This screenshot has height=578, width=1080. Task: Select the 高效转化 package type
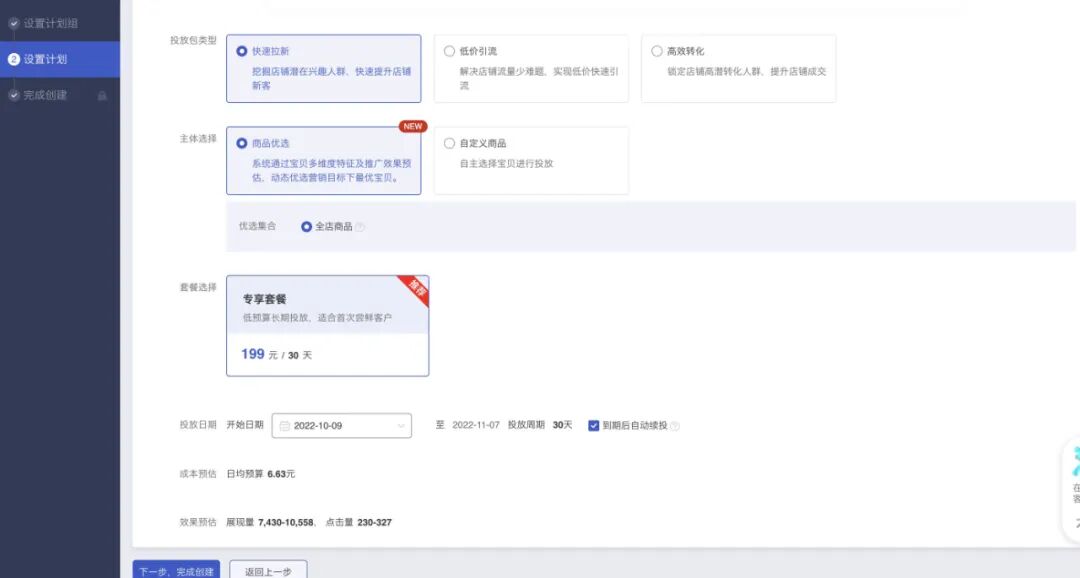(656, 50)
